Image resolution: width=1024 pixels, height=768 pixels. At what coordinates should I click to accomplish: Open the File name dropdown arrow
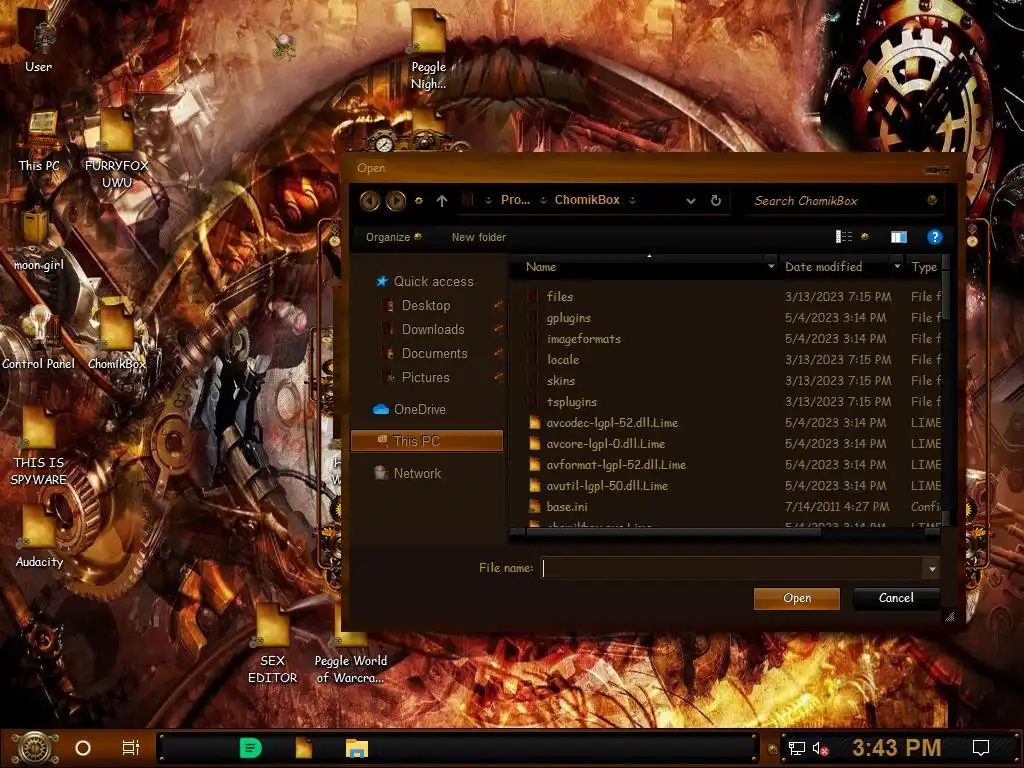tap(932, 569)
